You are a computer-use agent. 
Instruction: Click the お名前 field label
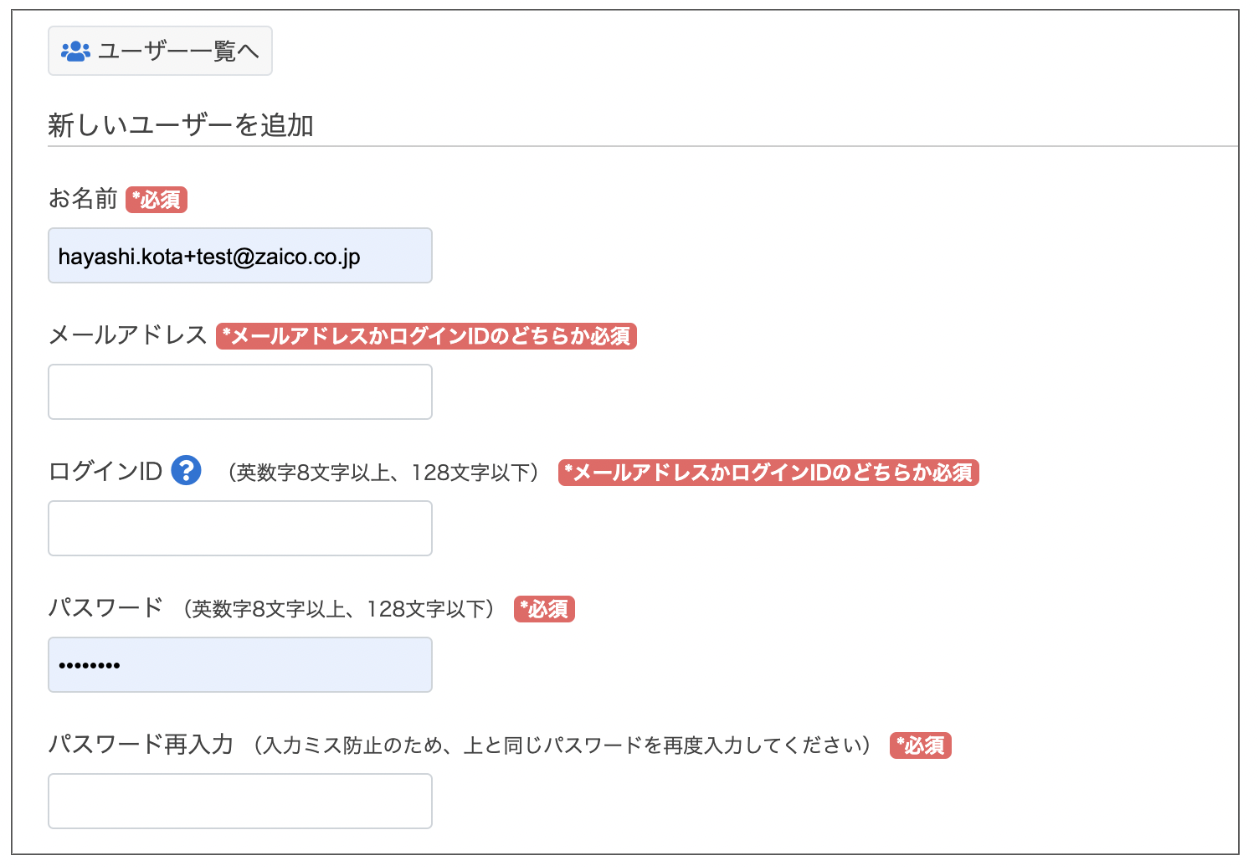83,199
